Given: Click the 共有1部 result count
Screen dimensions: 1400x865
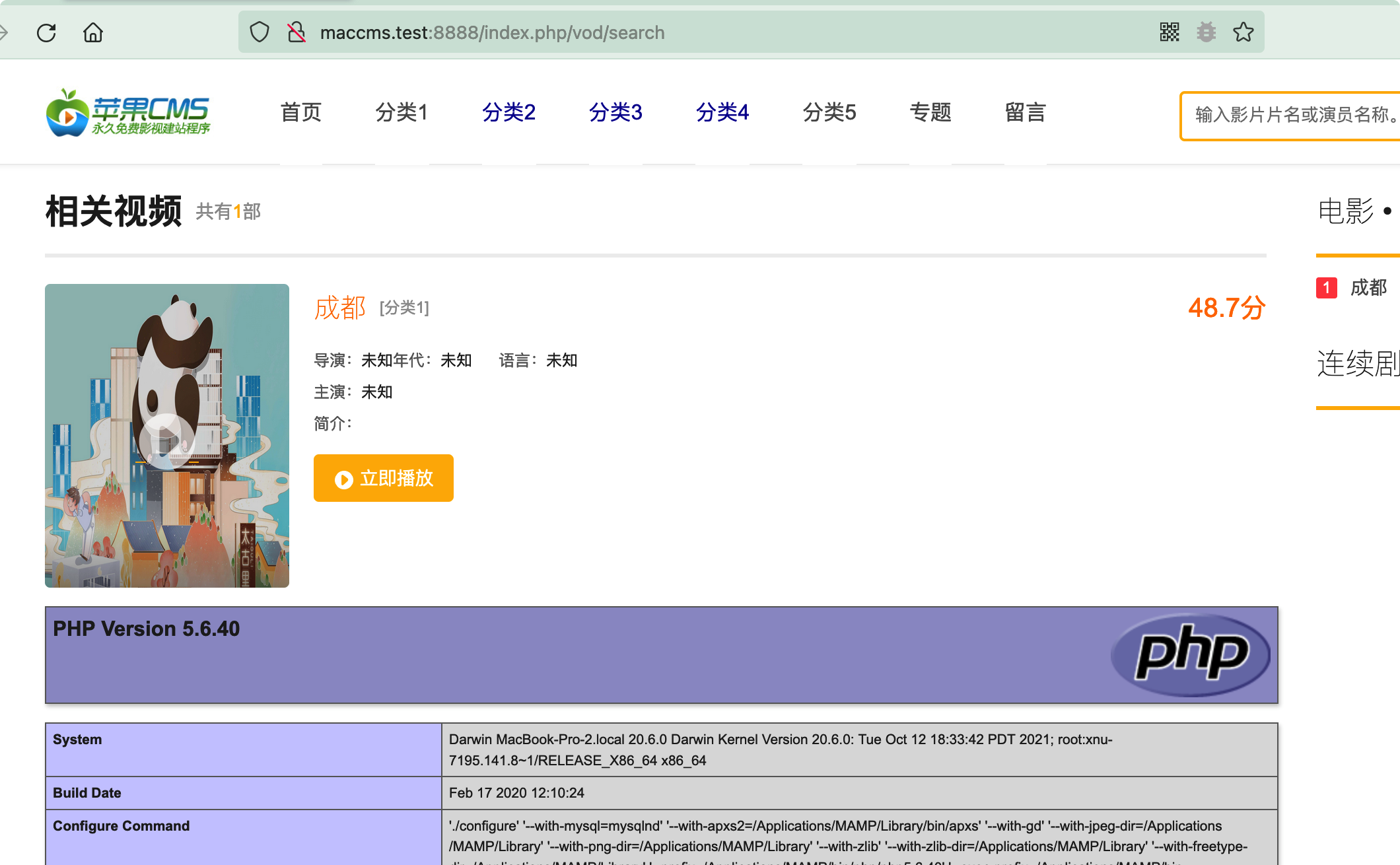Looking at the screenshot, I should 228,211.
